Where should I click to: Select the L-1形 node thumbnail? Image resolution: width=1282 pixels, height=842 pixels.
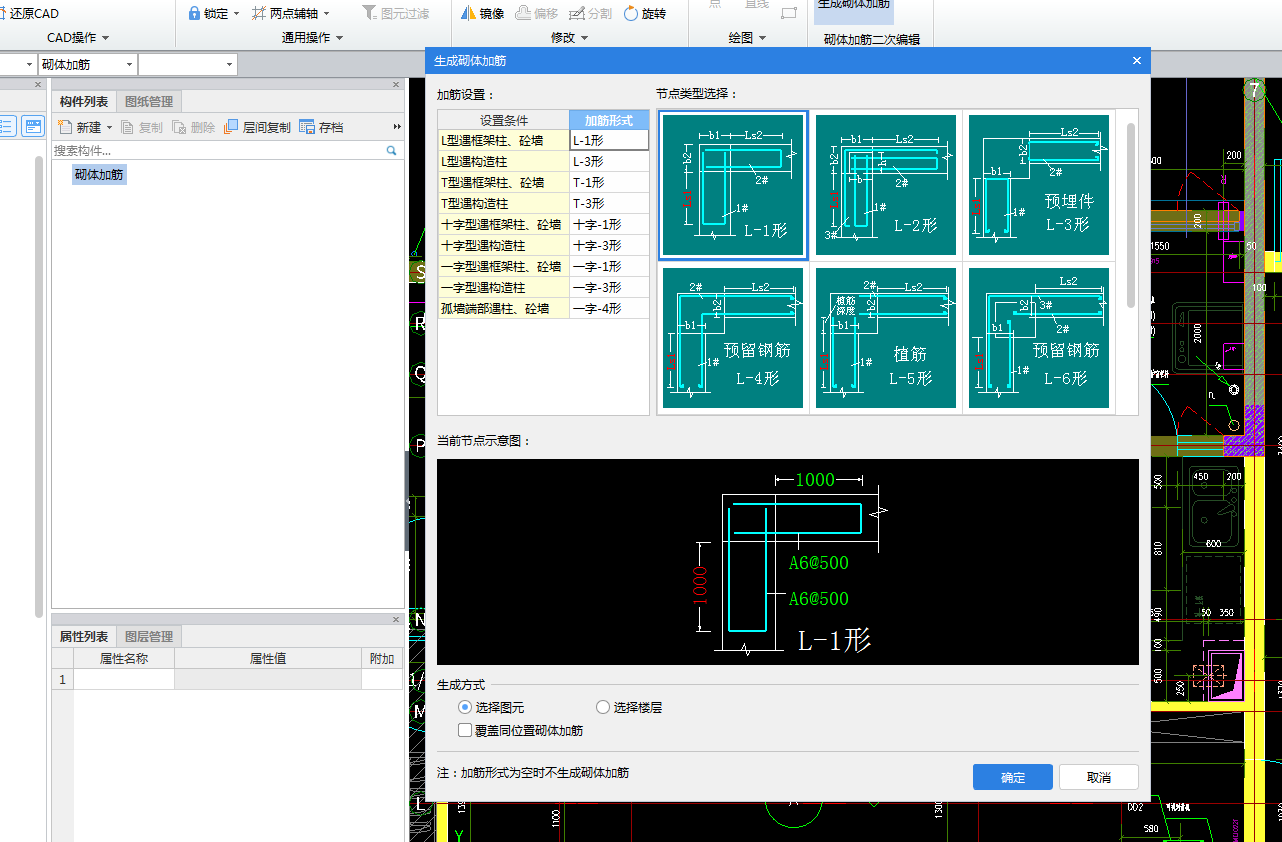pos(733,185)
